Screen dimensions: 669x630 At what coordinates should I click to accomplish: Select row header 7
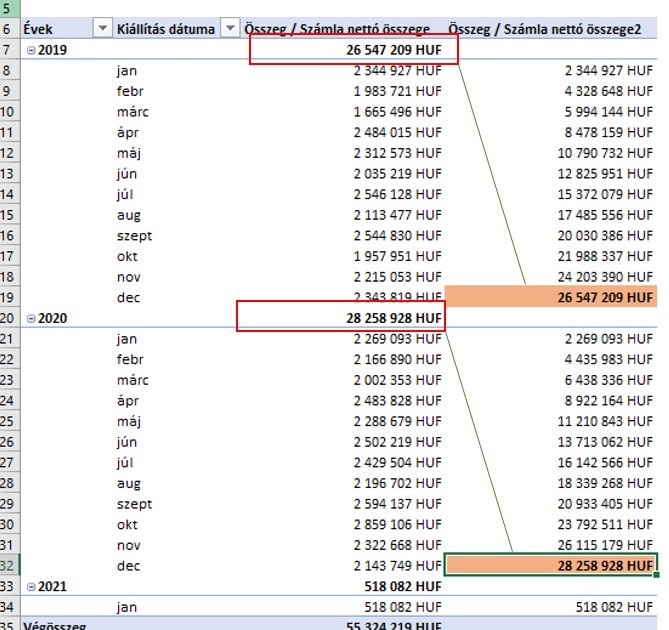pyautogui.click(x=9, y=50)
